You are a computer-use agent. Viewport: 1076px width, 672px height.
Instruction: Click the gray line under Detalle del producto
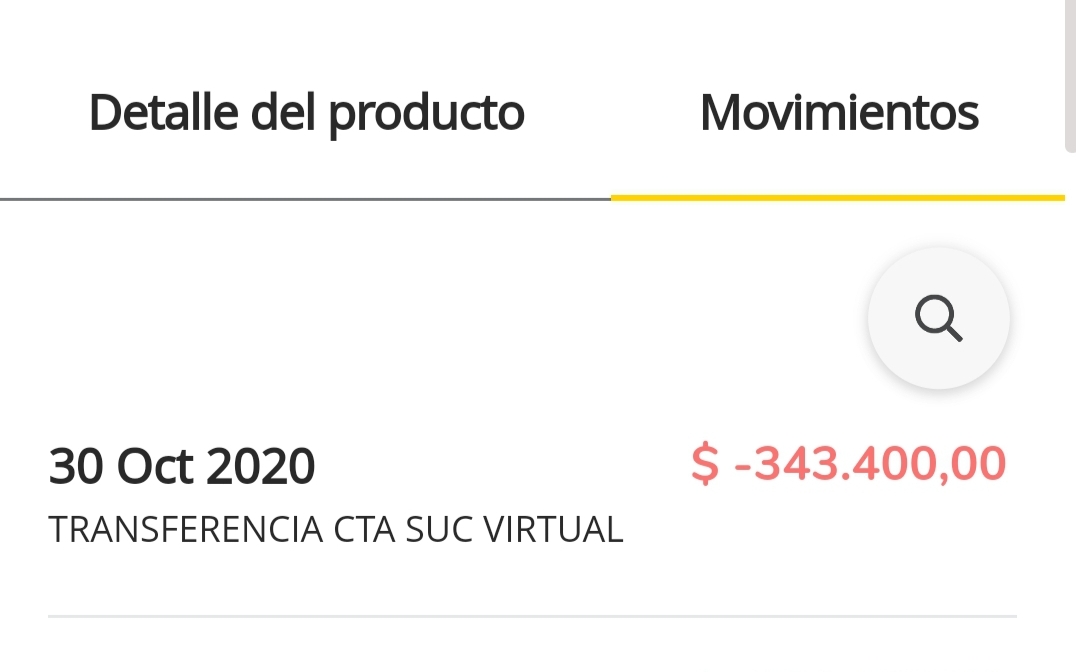click(x=305, y=199)
